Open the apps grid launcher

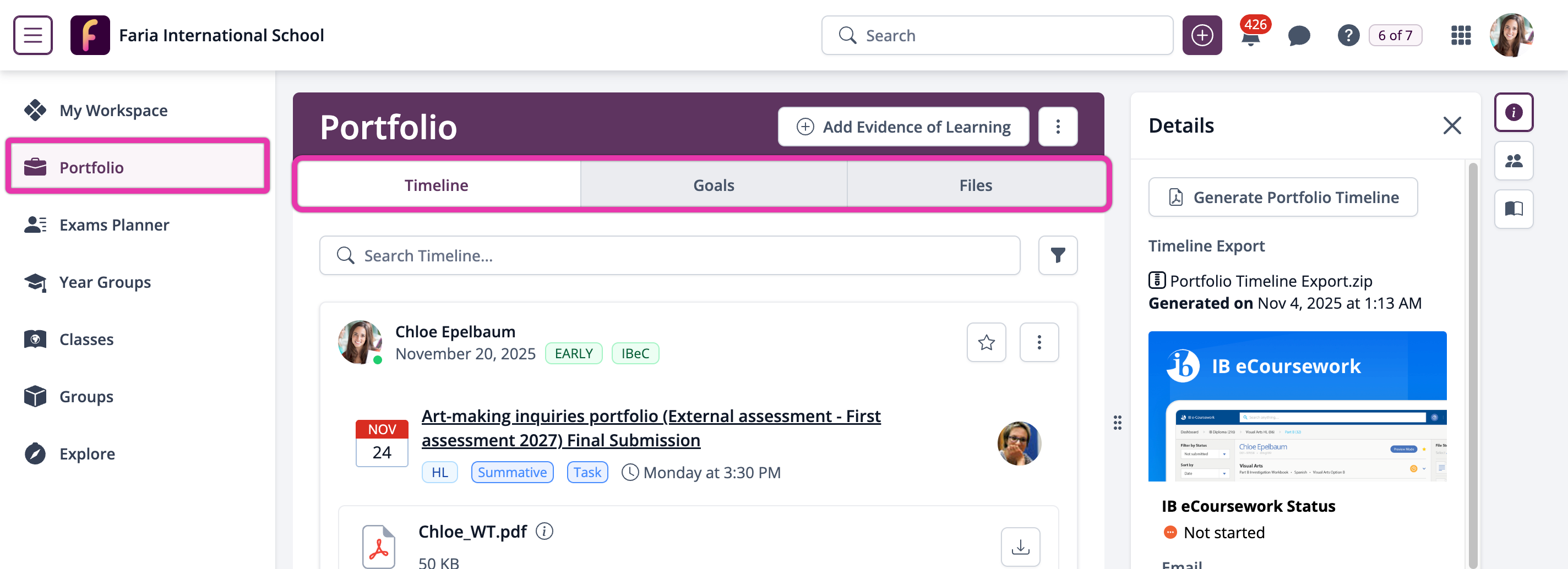pyautogui.click(x=1460, y=36)
